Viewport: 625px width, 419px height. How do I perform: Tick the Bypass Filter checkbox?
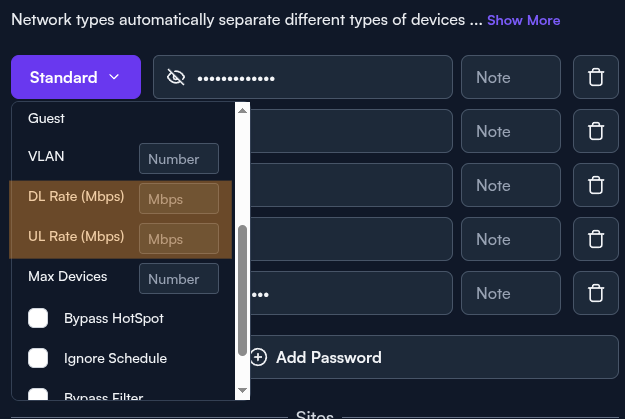point(38,394)
